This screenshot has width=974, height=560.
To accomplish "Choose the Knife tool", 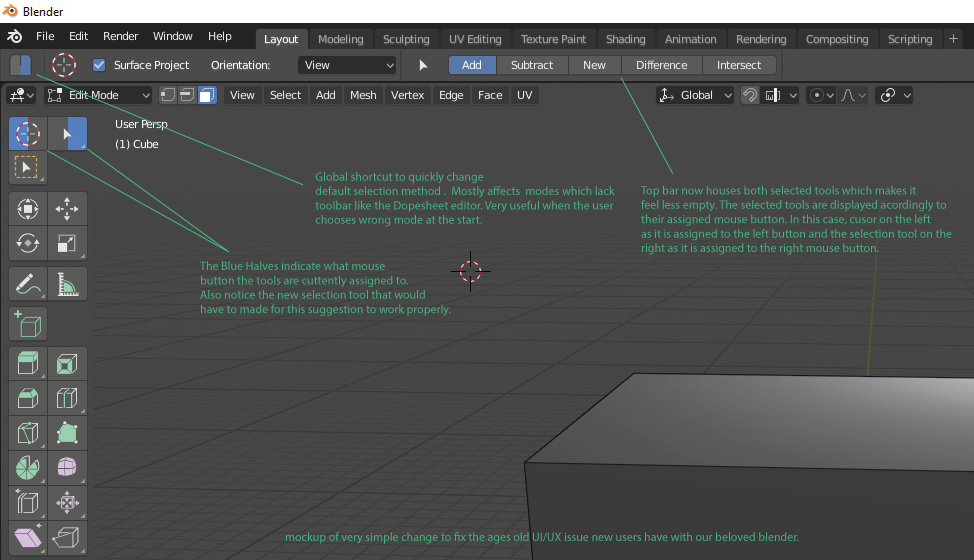I will pos(28,433).
